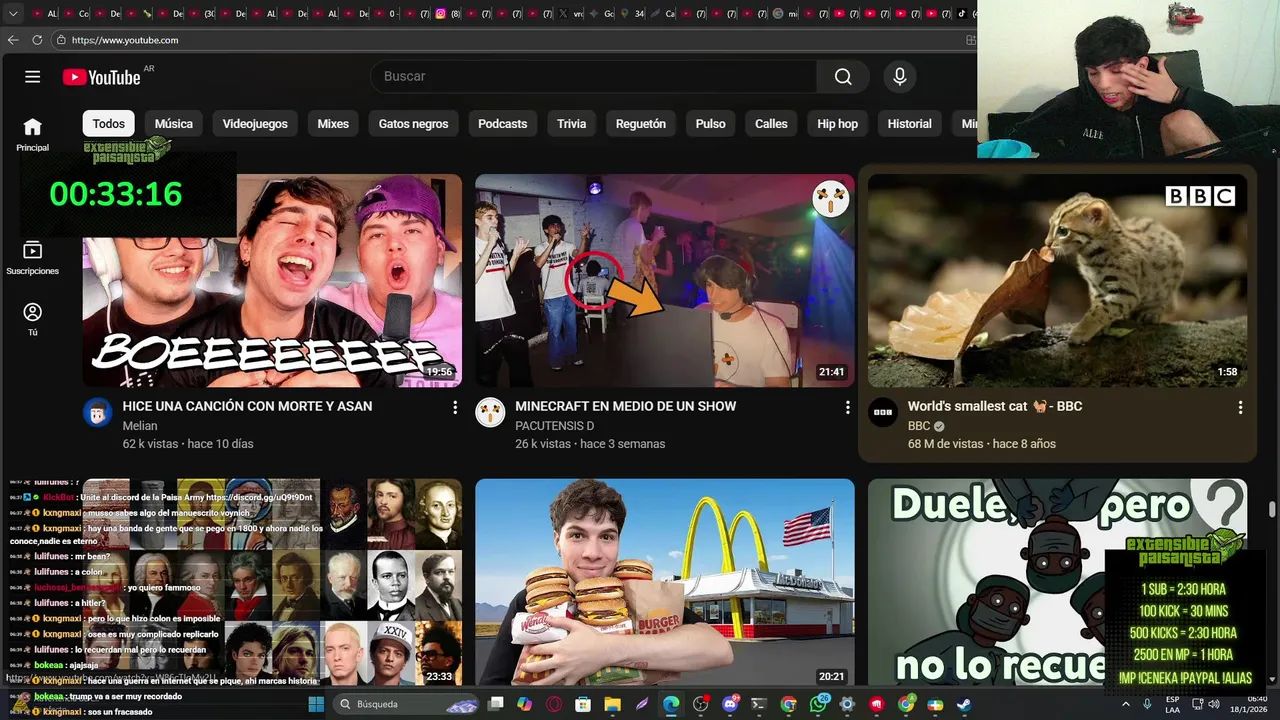The image size is (1280, 720).
Task: Select the Hip hop filter chip
Action: click(x=838, y=124)
